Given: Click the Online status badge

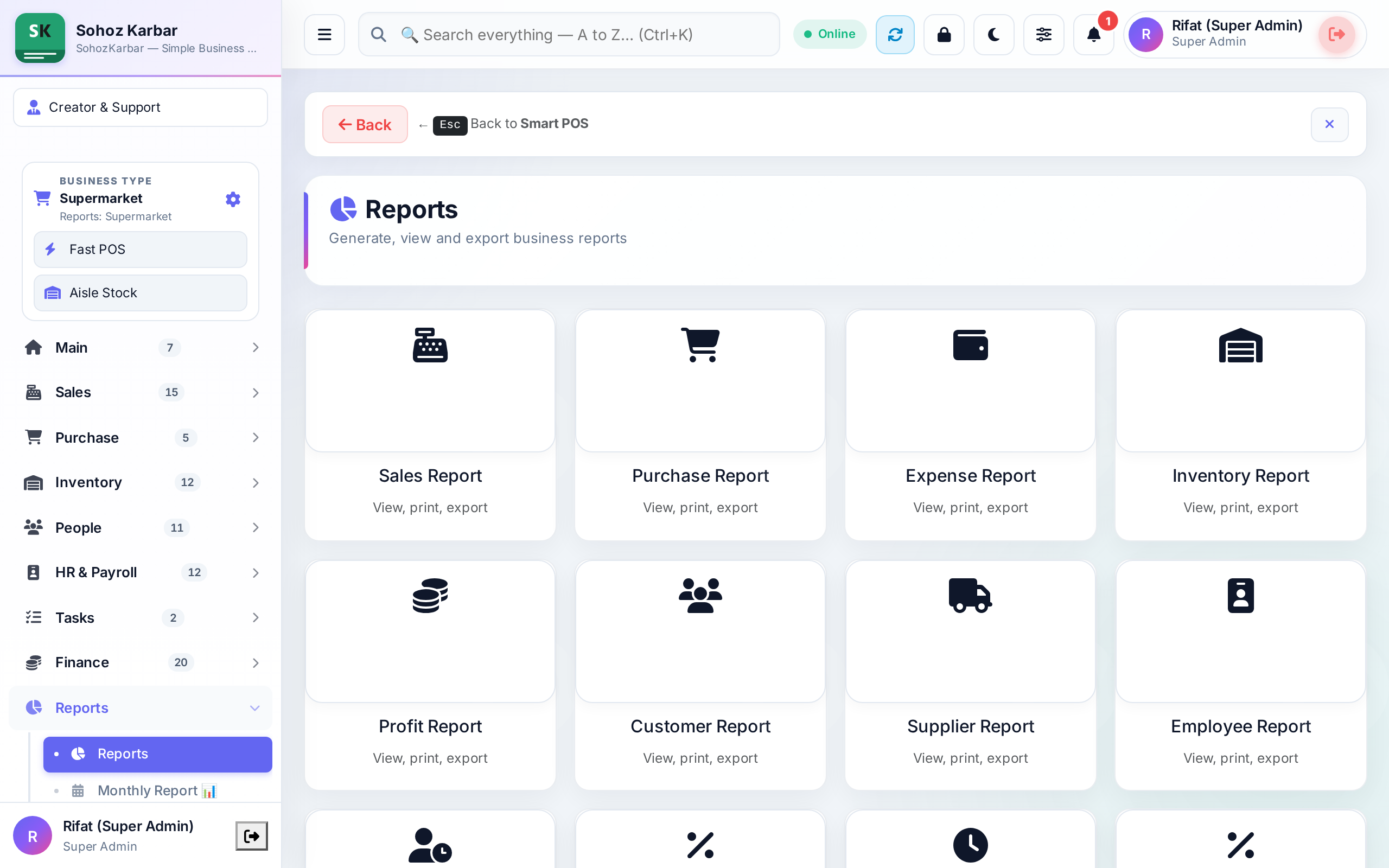Looking at the screenshot, I should point(830,34).
